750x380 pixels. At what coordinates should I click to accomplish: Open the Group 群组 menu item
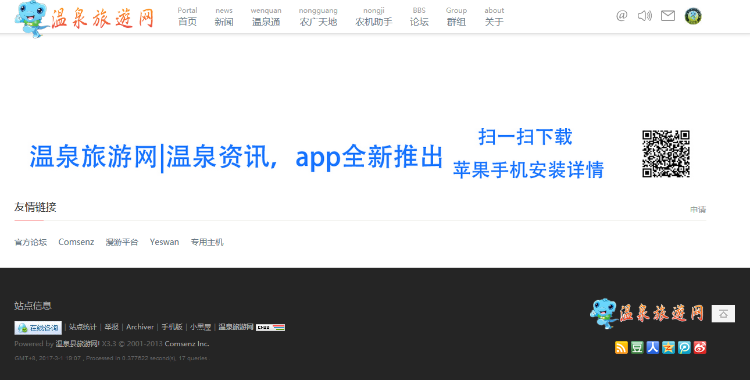click(x=456, y=17)
